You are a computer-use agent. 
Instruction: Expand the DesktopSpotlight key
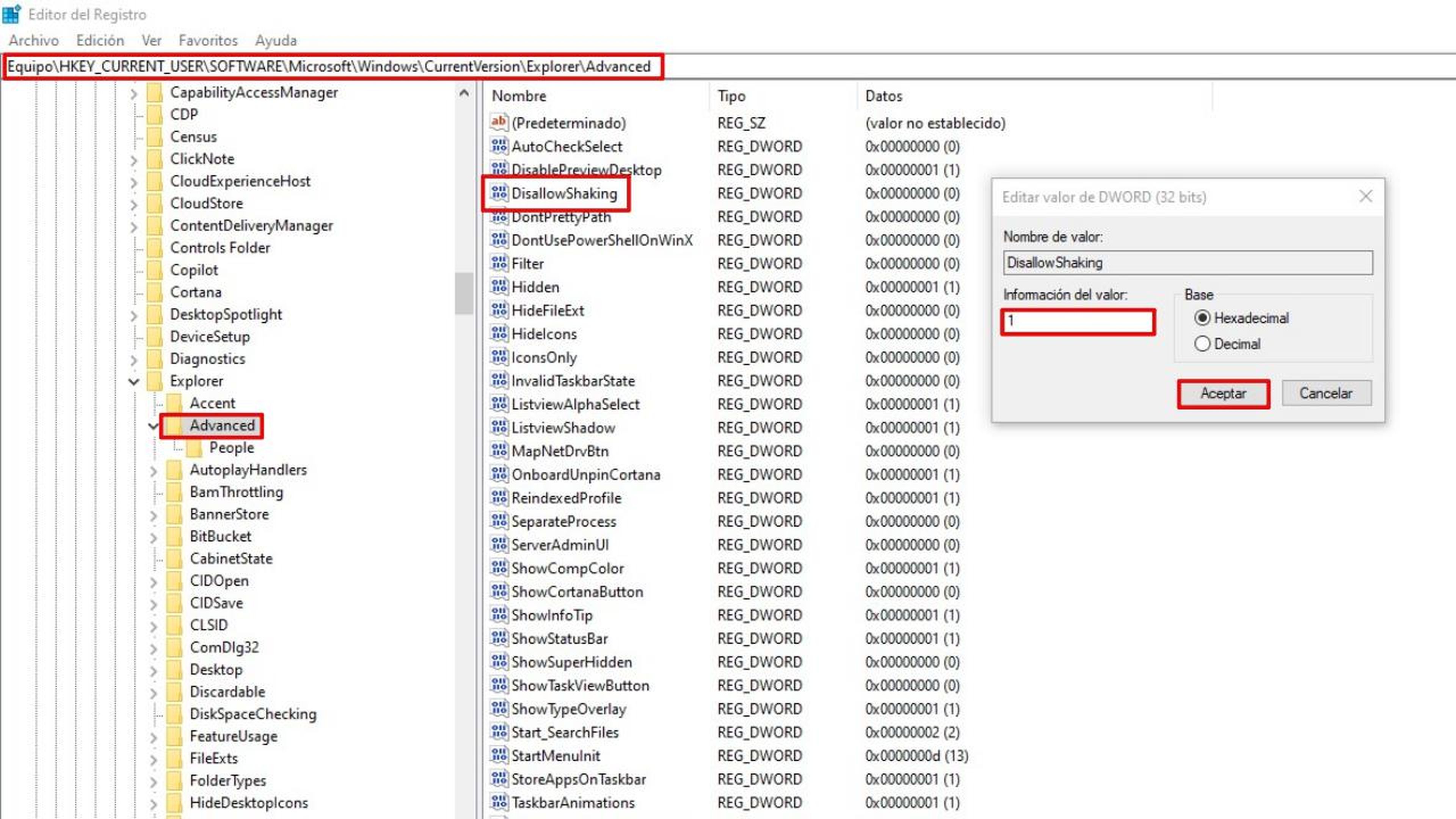133,315
